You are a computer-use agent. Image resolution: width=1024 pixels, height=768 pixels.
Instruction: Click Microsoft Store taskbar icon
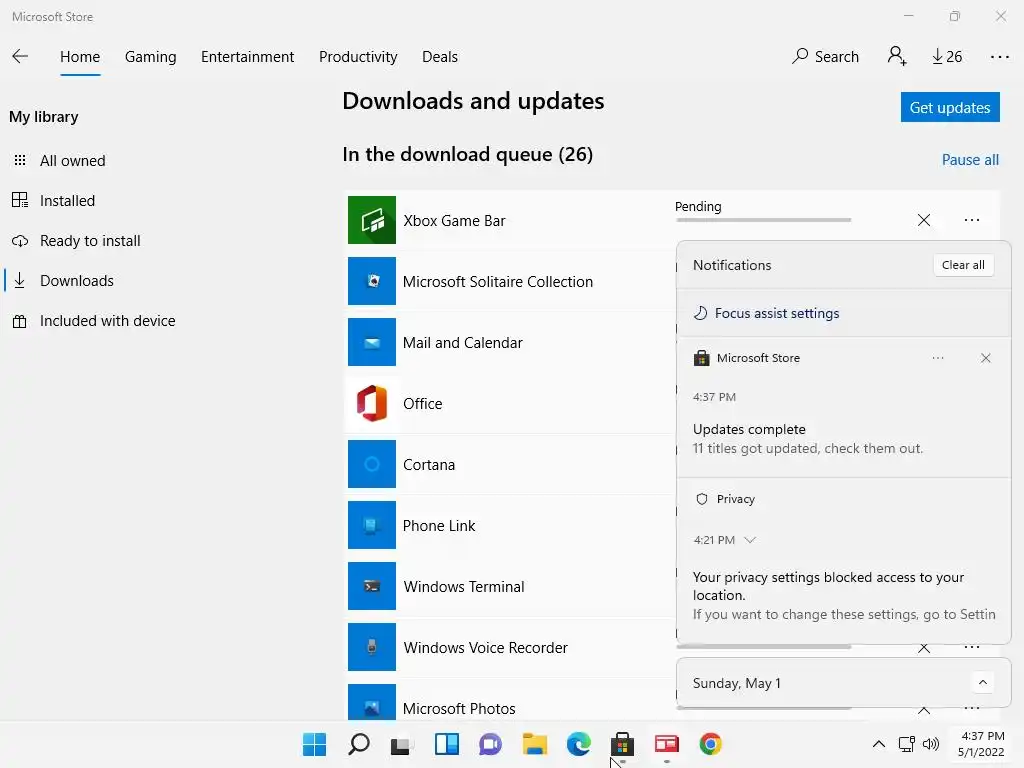point(622,744)
